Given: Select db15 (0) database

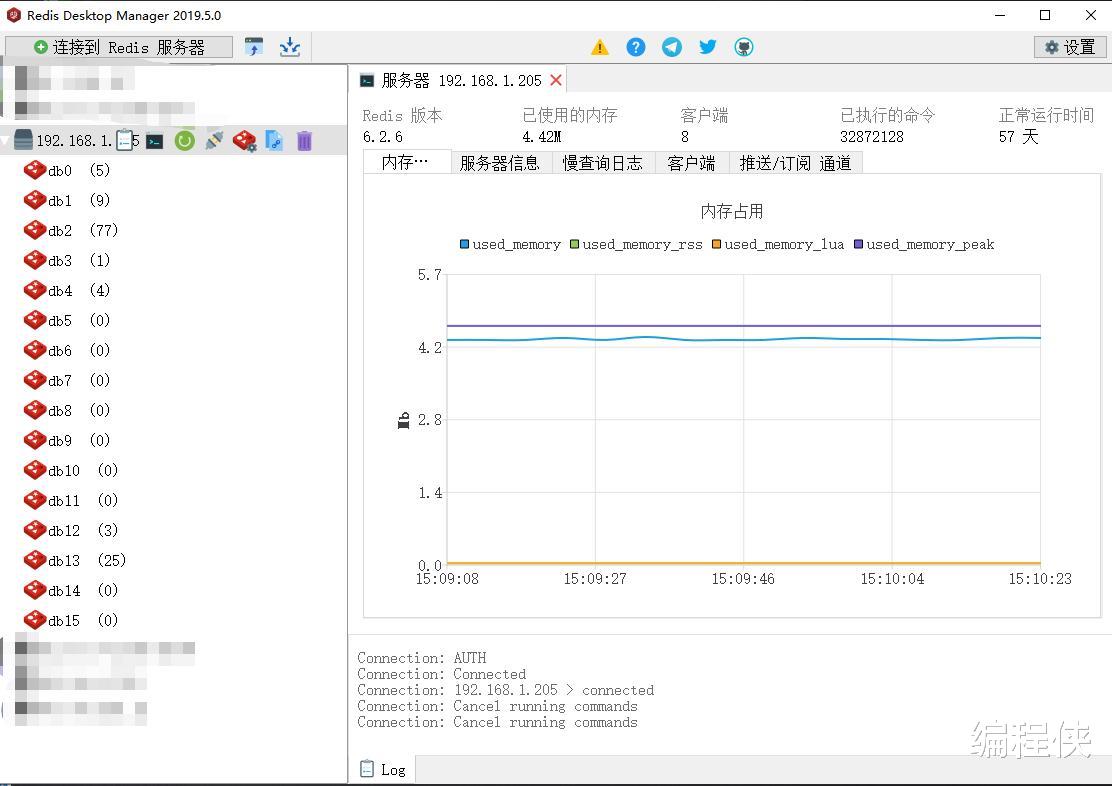Looking at the screenshot, I should 71,620.
